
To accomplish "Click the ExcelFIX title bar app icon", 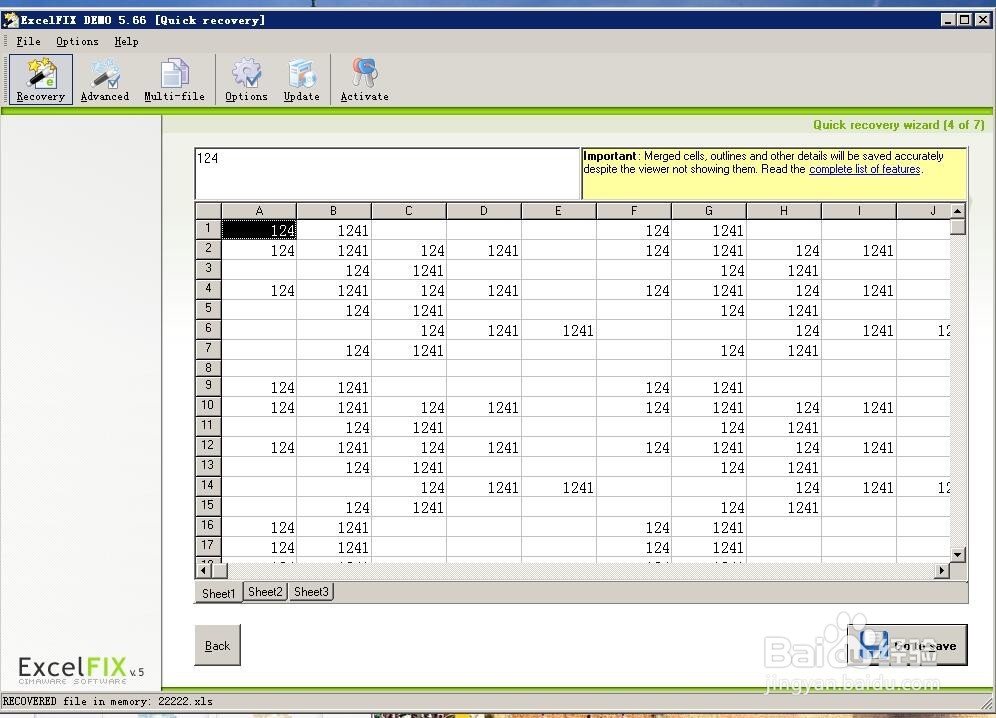I will click(10, 20).
